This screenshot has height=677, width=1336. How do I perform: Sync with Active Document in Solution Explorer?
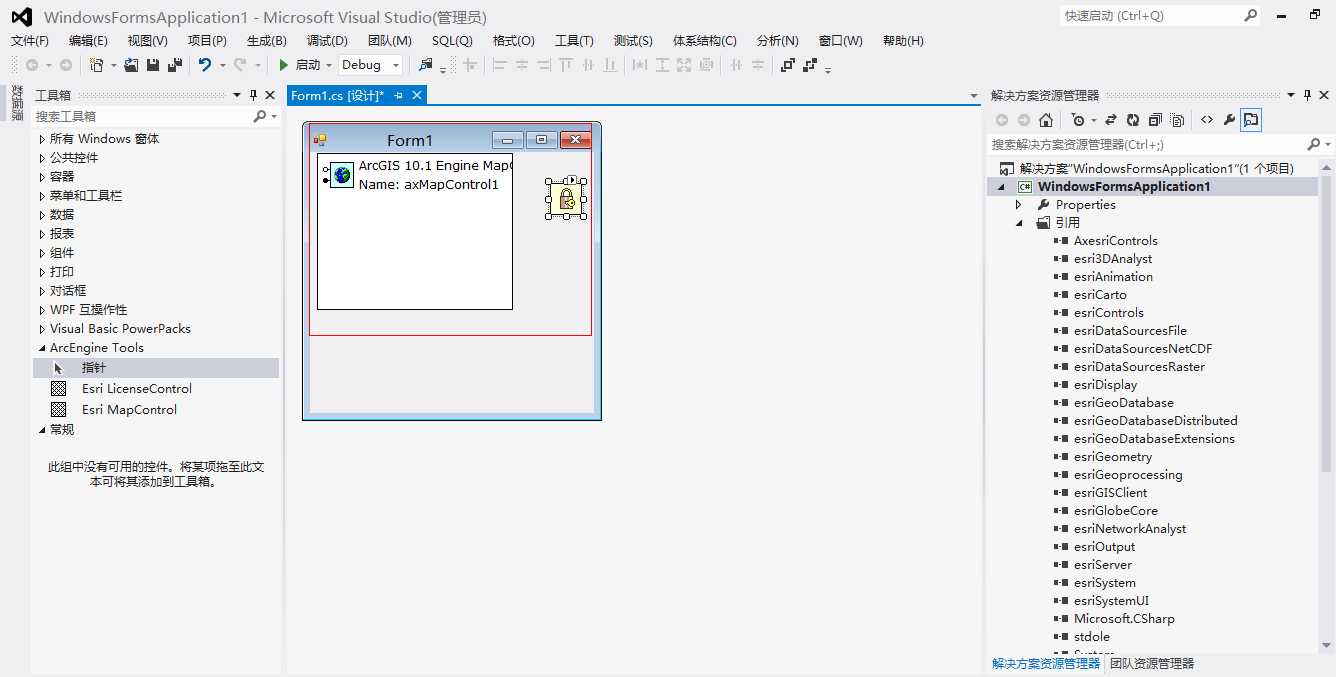[x=1111, y=120]
